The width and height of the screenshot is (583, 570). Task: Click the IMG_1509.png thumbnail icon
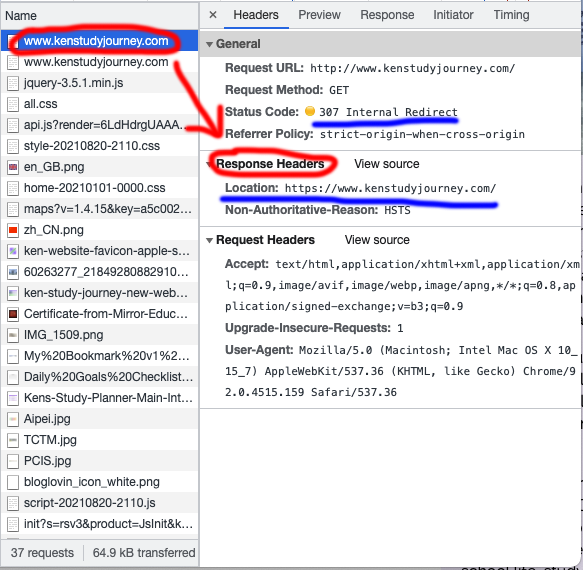13,335
